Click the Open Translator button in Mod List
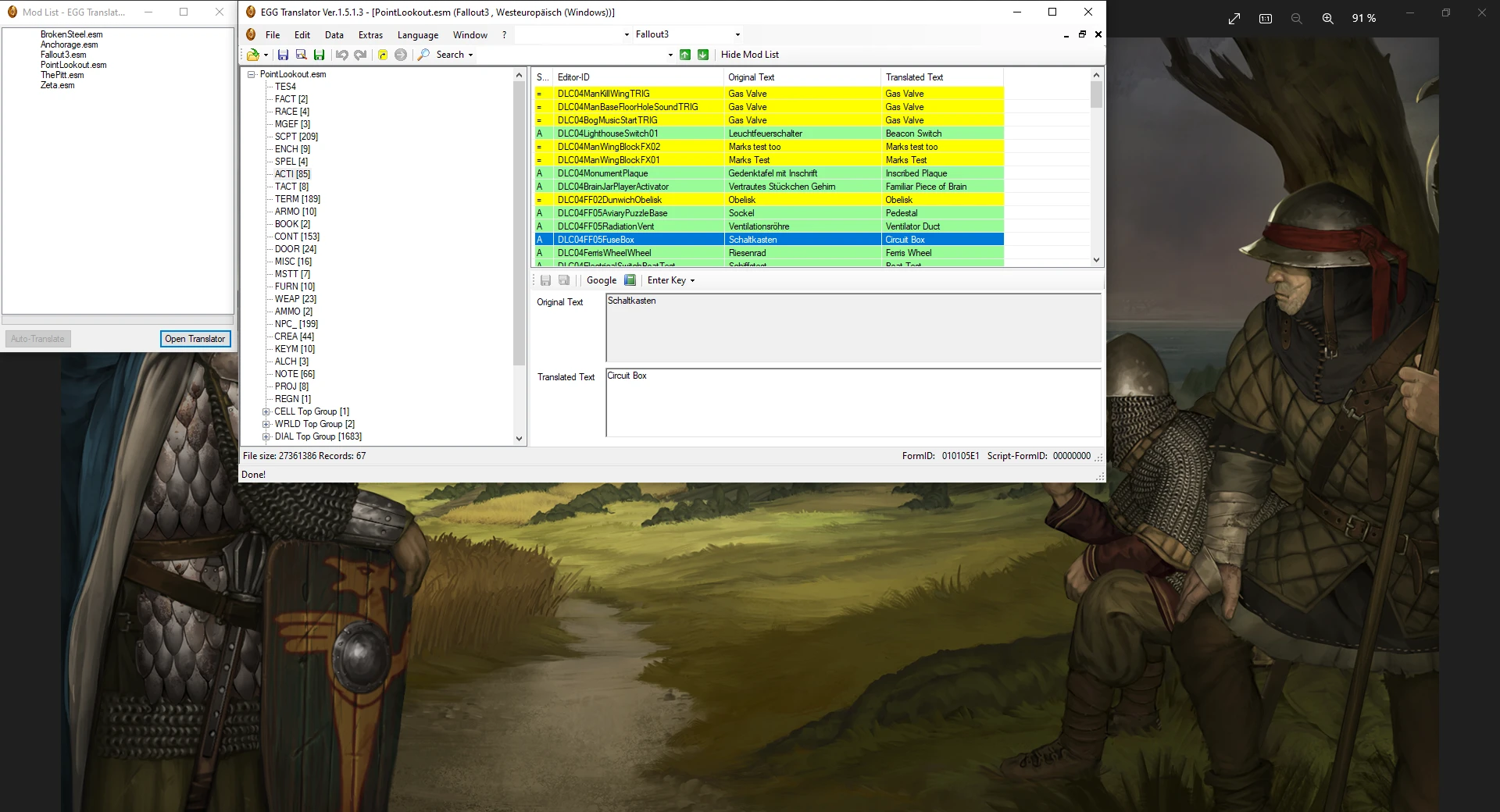 pyautogui.click(x=195, y=339)
